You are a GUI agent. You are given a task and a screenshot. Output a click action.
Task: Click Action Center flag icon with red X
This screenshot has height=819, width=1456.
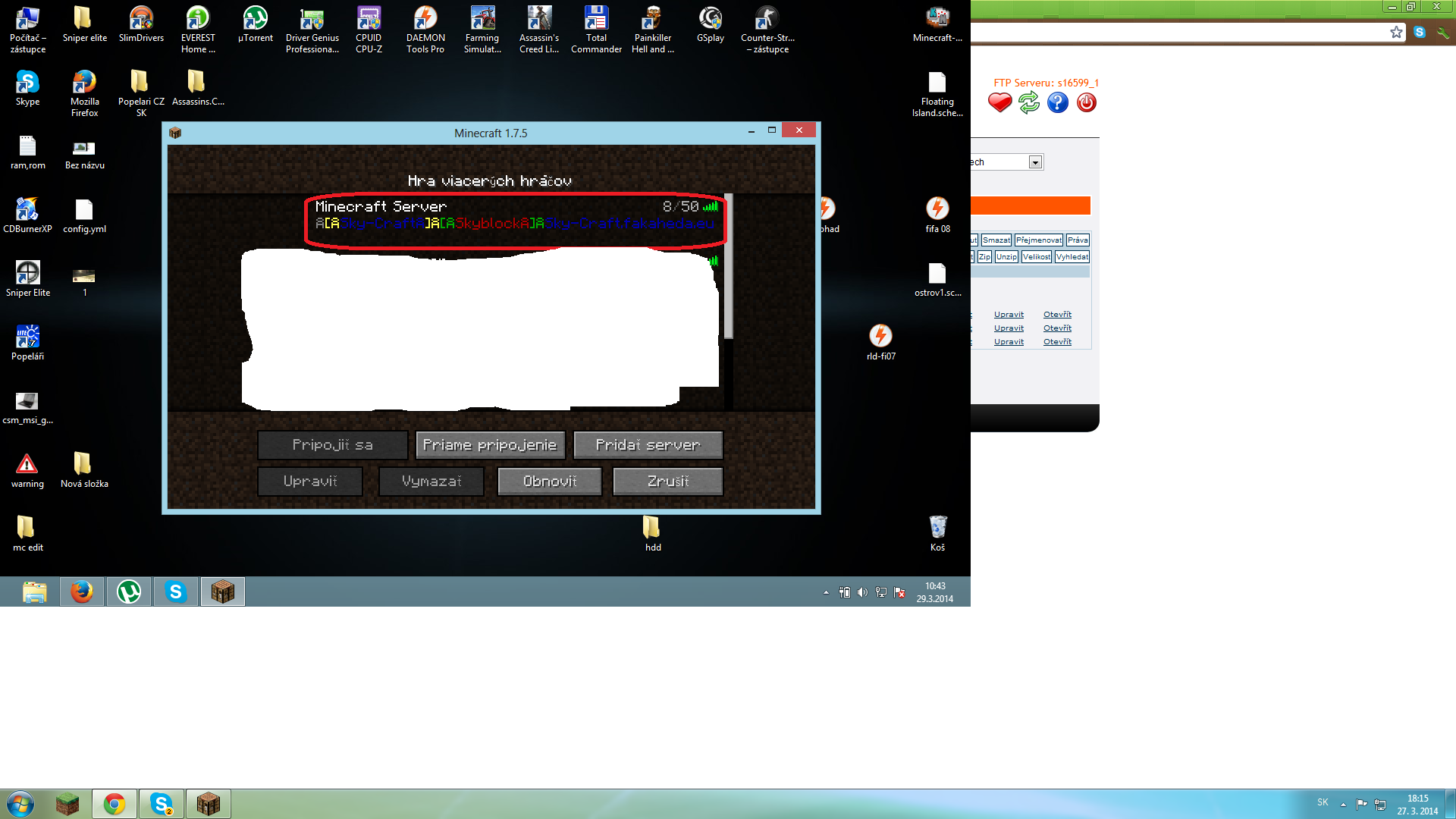tap(899, 592)
